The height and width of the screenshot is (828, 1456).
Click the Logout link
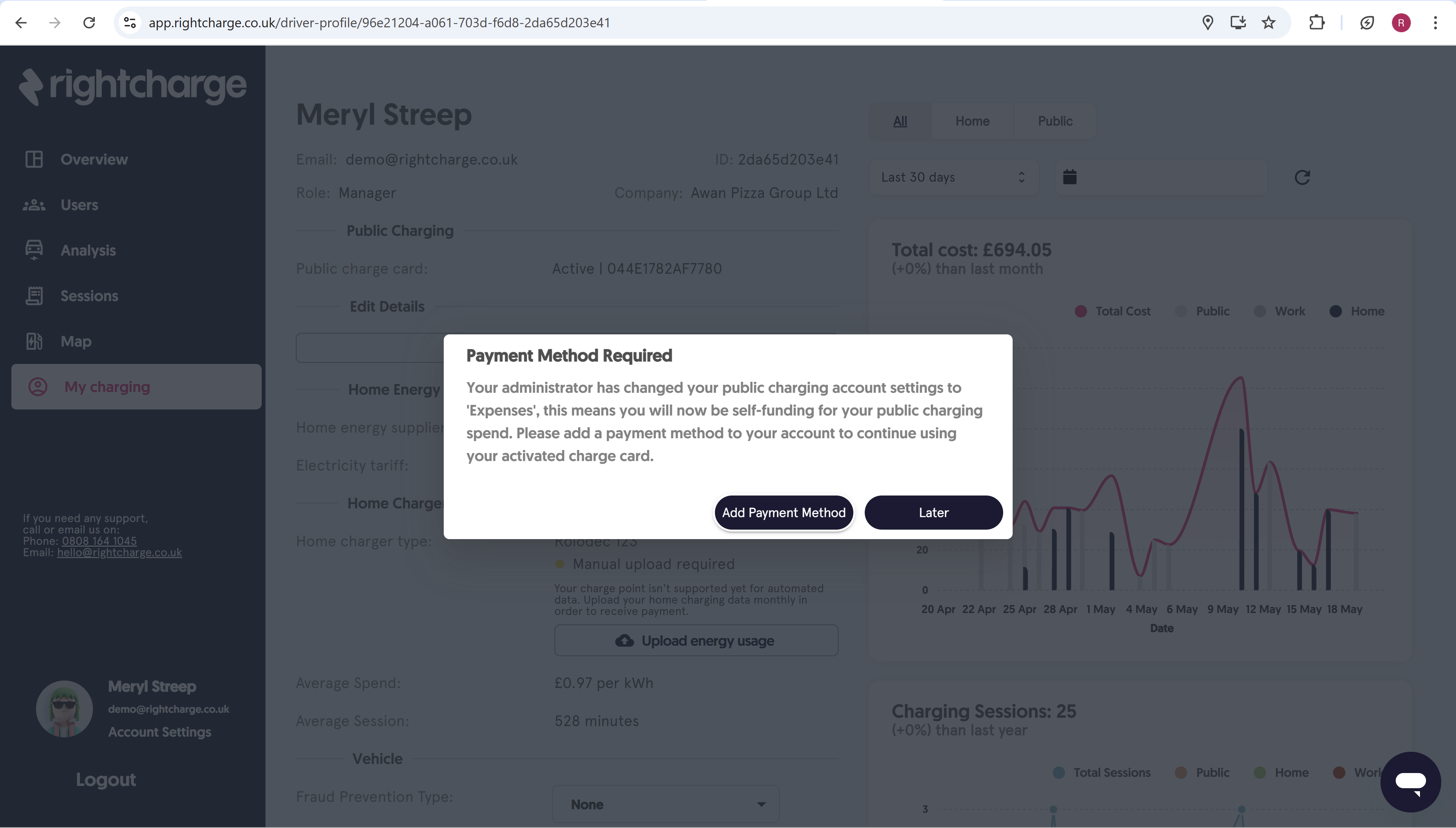pyautogui.click(x=106, y=779)
